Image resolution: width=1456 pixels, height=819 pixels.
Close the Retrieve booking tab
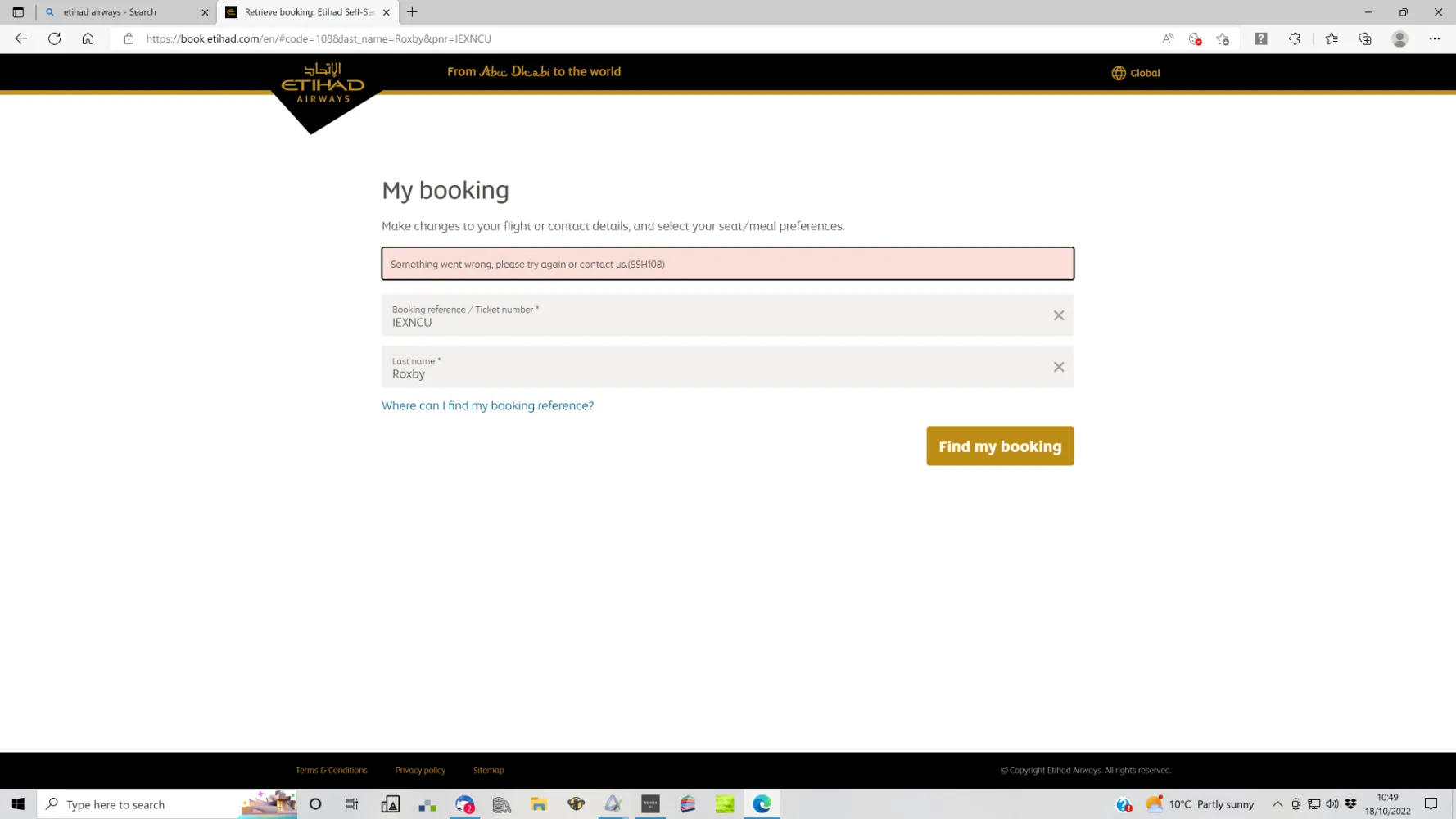coord(386,12)
